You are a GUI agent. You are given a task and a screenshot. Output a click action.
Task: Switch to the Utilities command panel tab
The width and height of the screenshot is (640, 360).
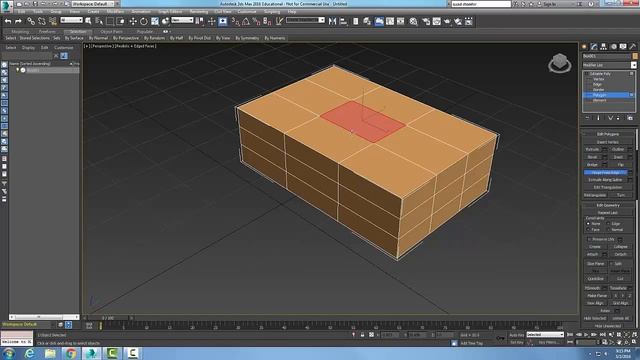(x=633, y=47)
